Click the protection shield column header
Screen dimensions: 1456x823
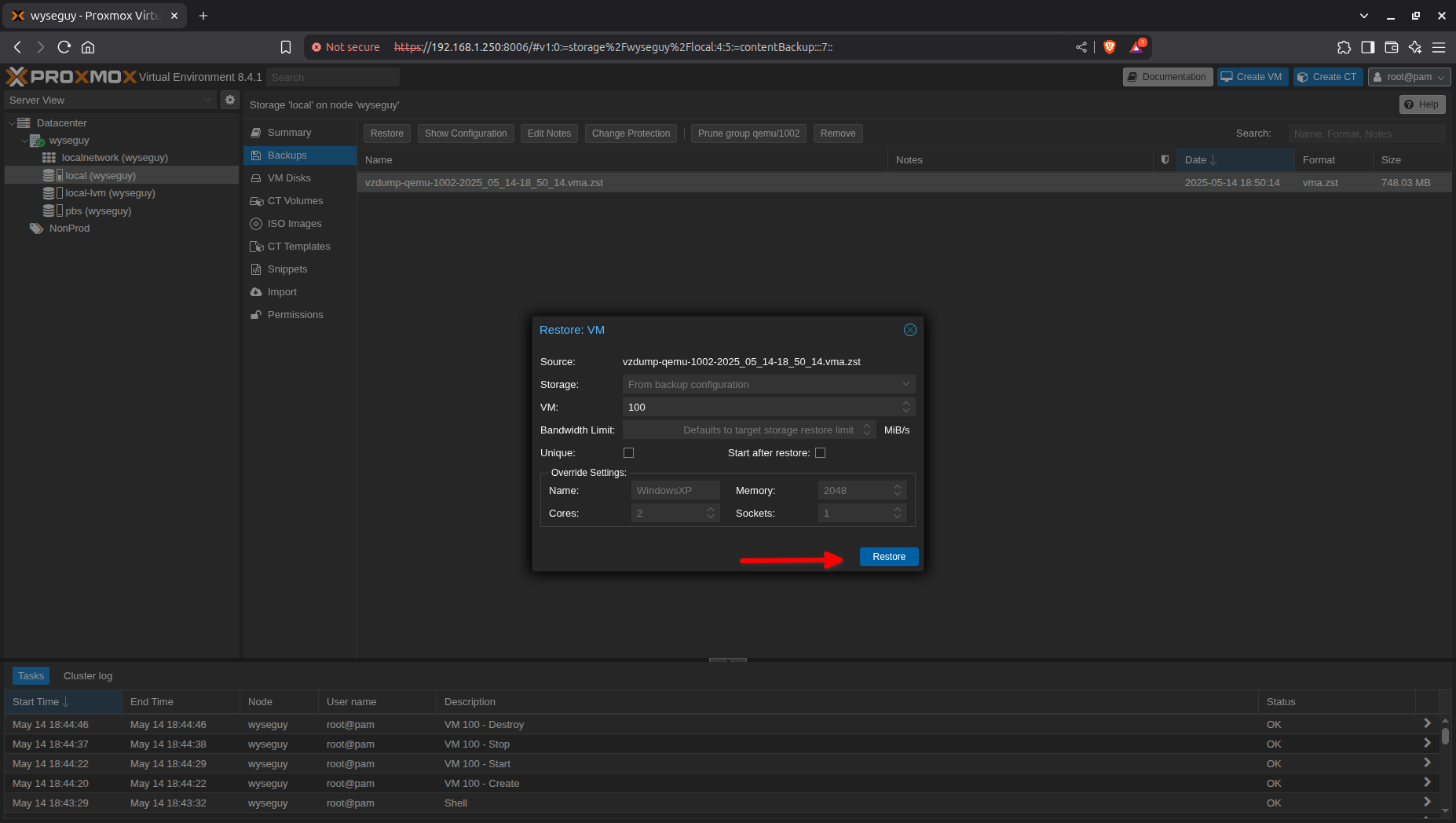[x=1165, y=159]
